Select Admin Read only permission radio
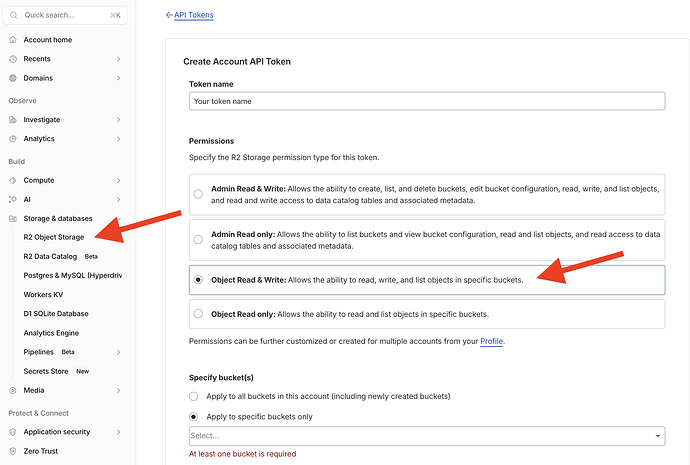 [x=198, y=240]
